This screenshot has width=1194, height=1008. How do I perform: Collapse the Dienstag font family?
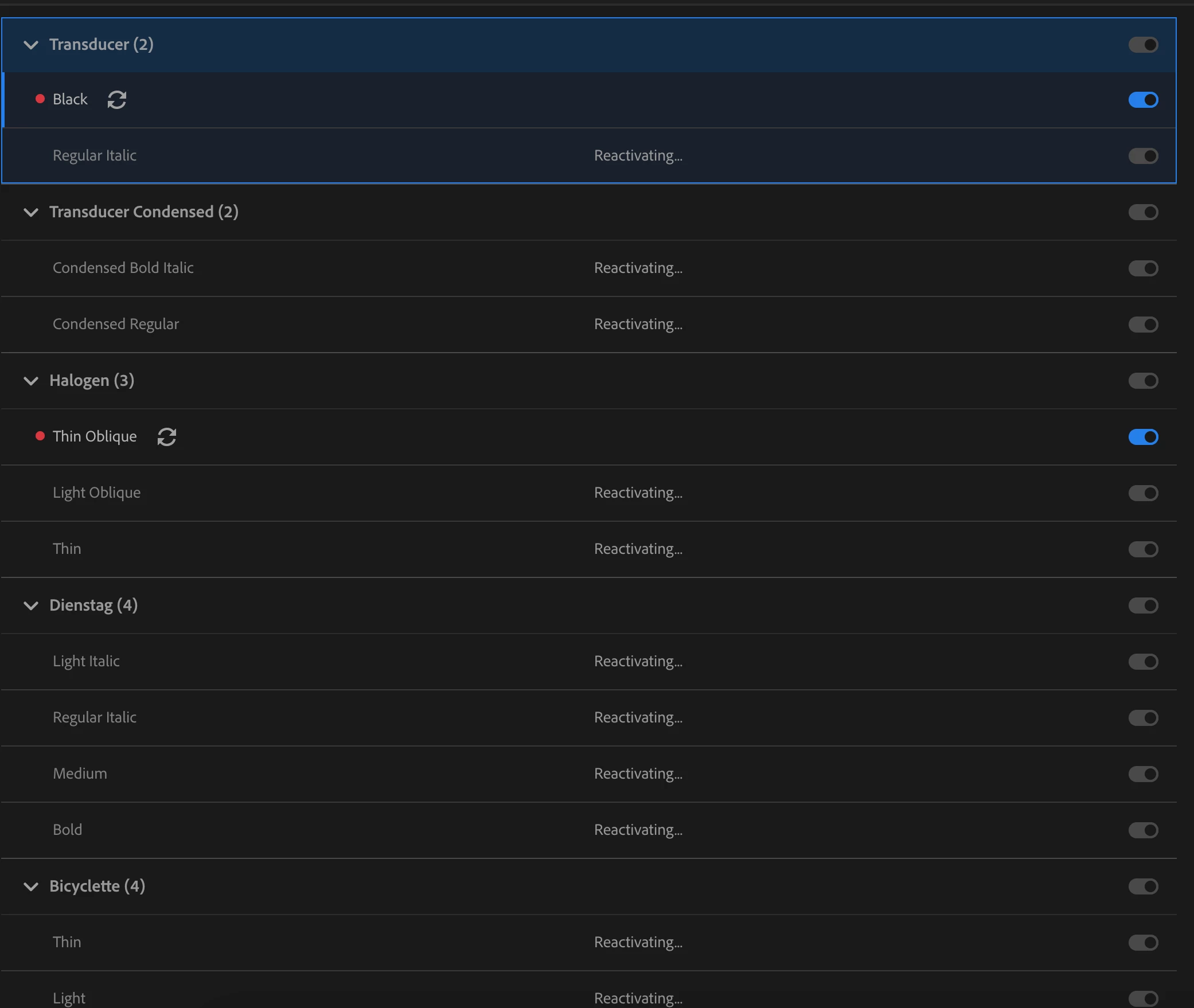tap(31, 605)
